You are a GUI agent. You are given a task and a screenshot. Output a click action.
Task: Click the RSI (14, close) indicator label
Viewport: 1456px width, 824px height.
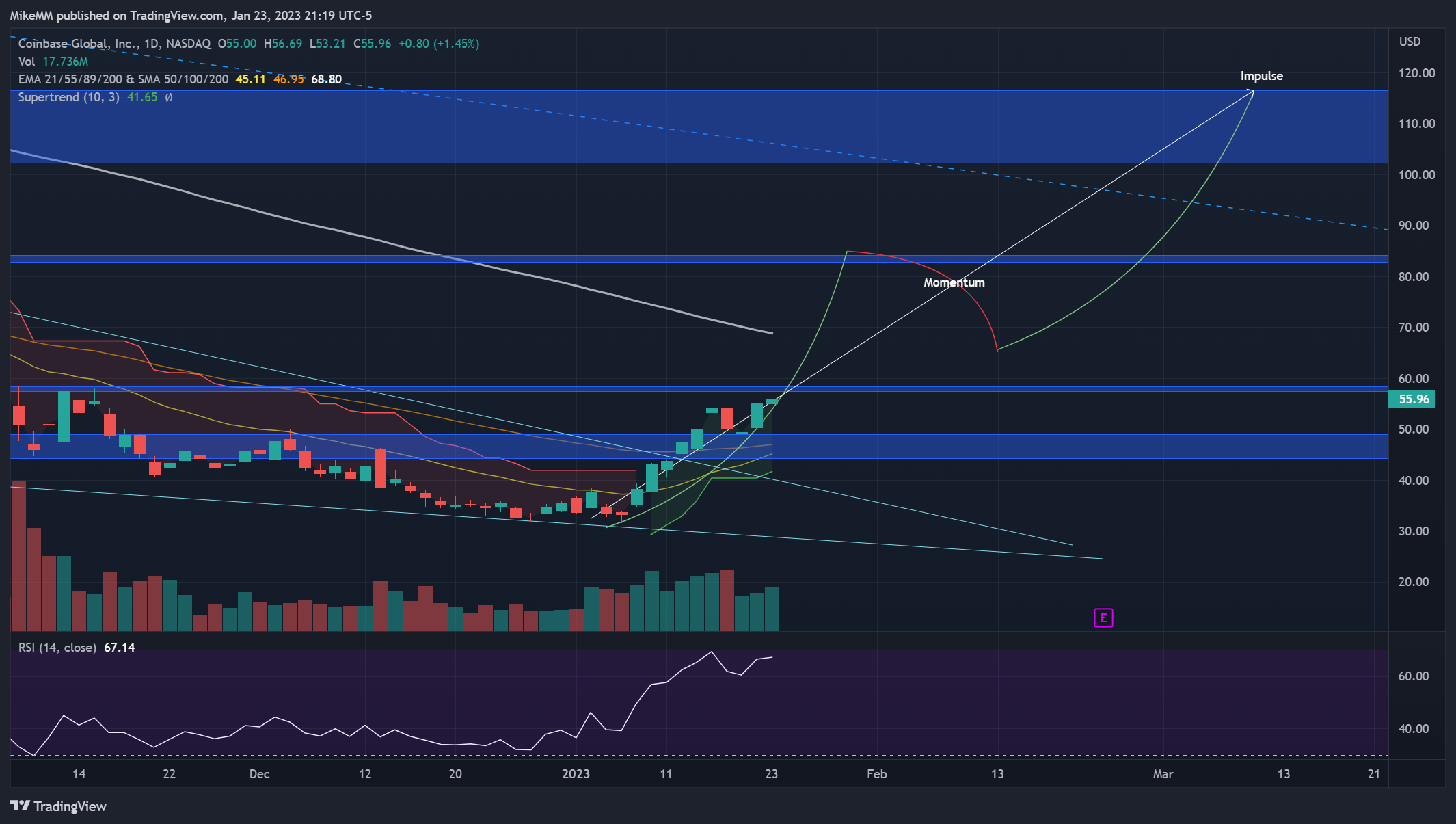click(x=57, y=648)
